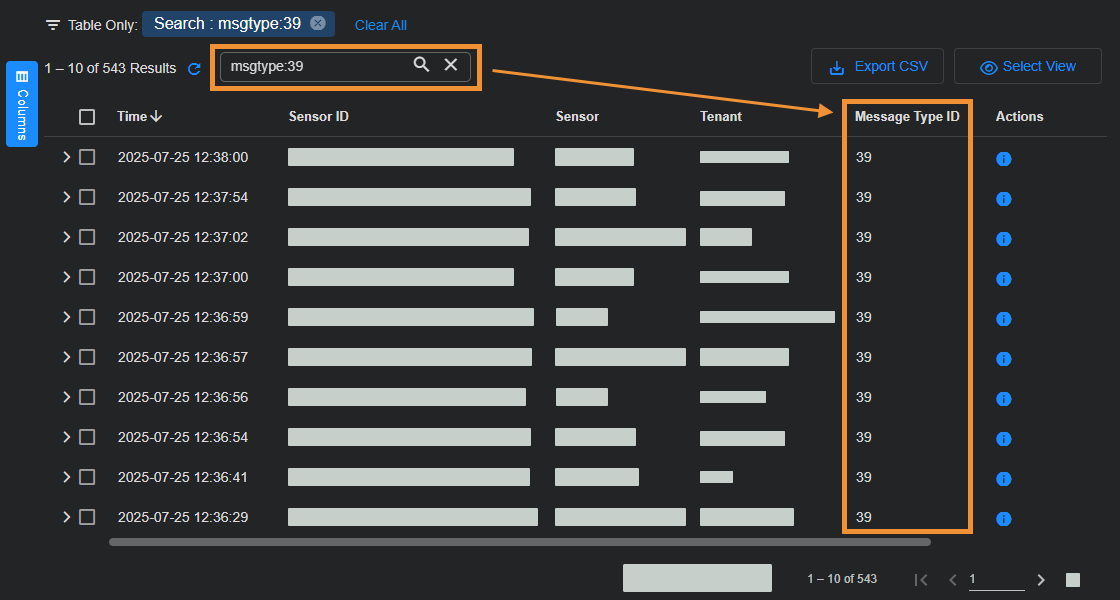The width and height of the screenshot is (1120, 600).
Task: Remove the Search : msgtype:39 filter chip
Action: (318, 24)
